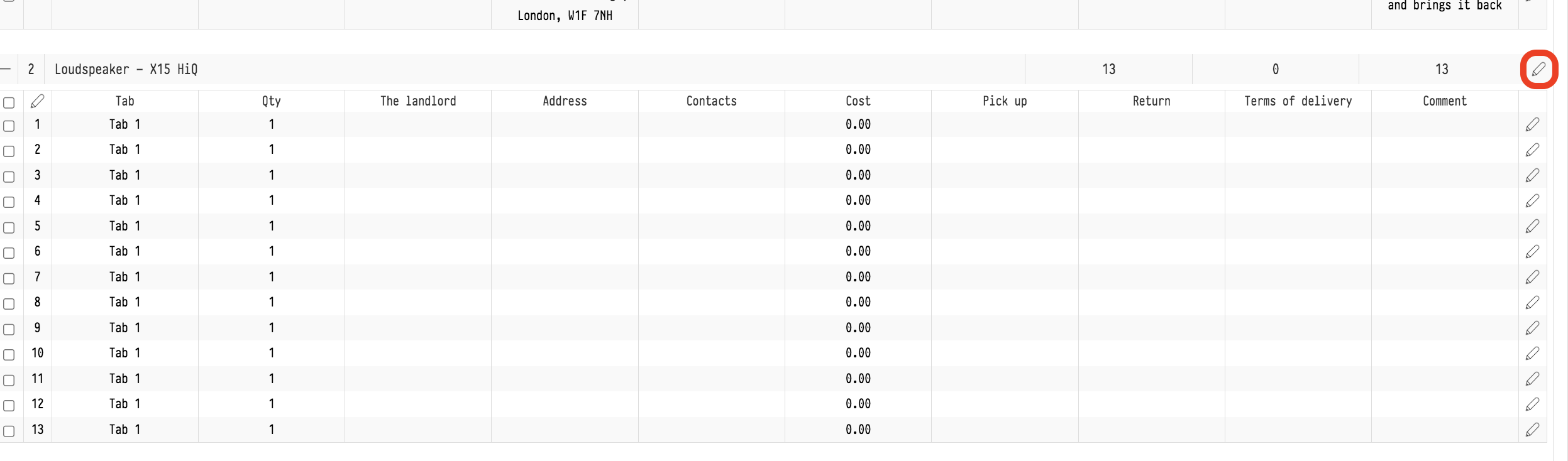Viewport: 1568px width, 461px height.
Task: Collapse the Loudspeaker X15 HiQ group
Action: click(6, 69)
